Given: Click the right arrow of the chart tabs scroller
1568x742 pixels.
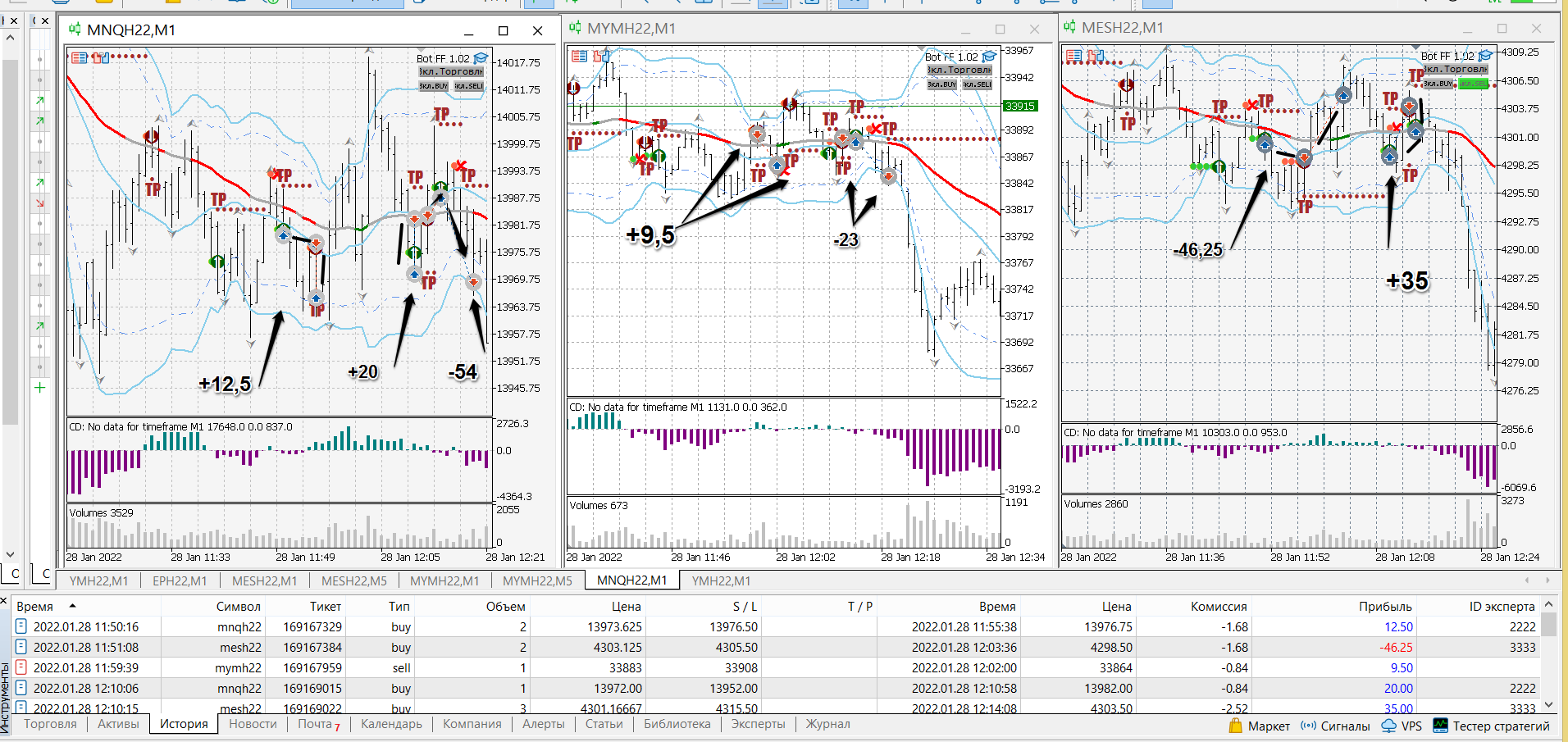Looking at the screenshot, I should 1547,580.
